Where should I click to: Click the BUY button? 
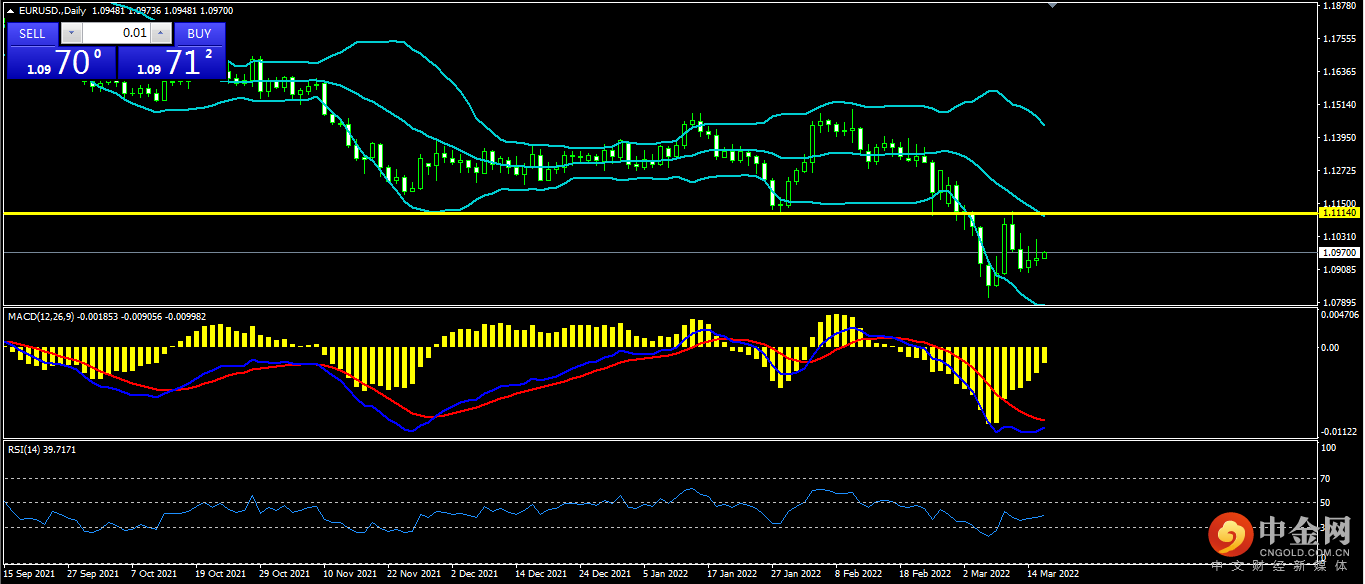point(199,33)
